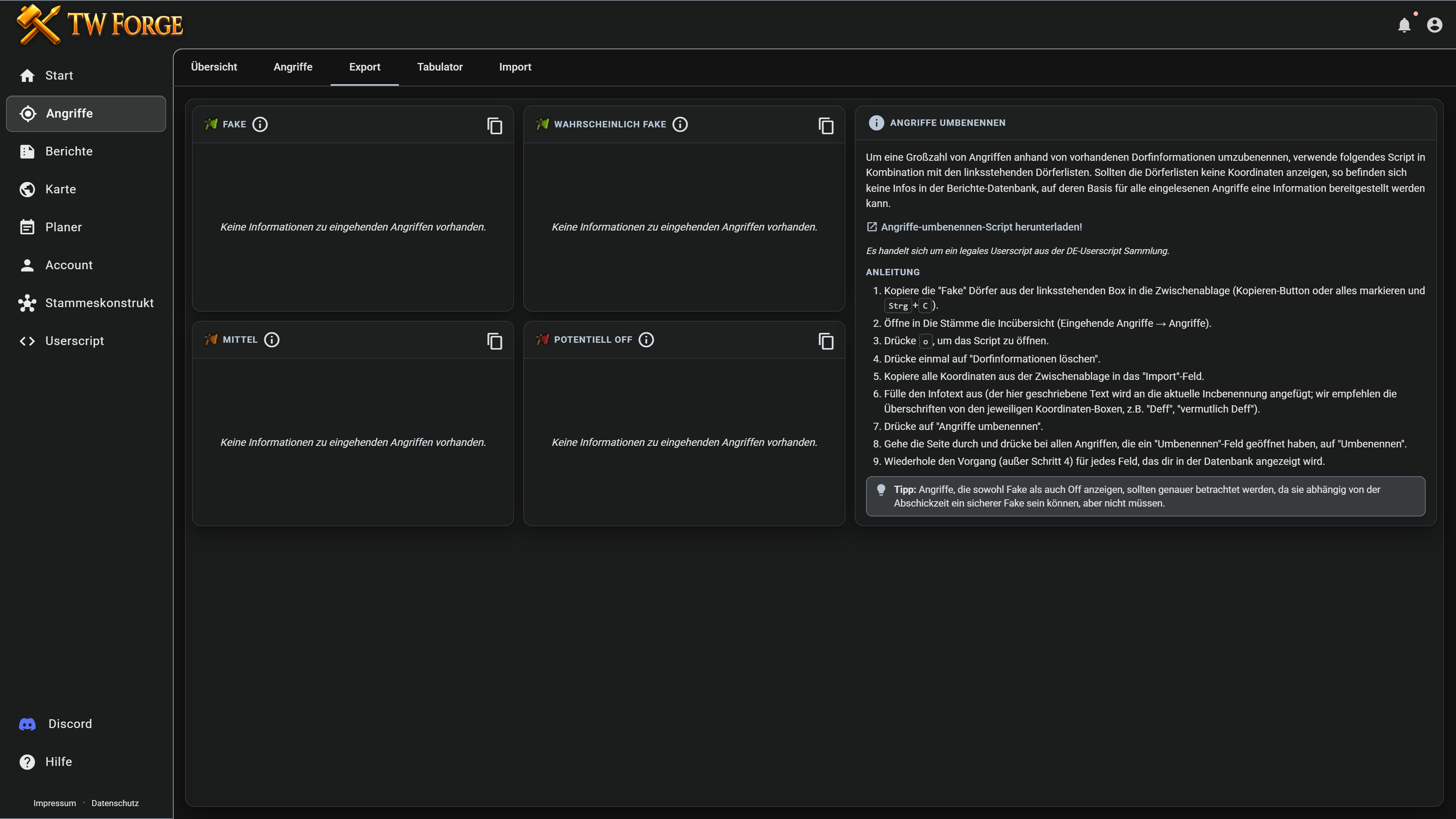Click the Angriffe umbenennen info icon
This screenshot has width=1456, height=819.
tap(876, 122)
